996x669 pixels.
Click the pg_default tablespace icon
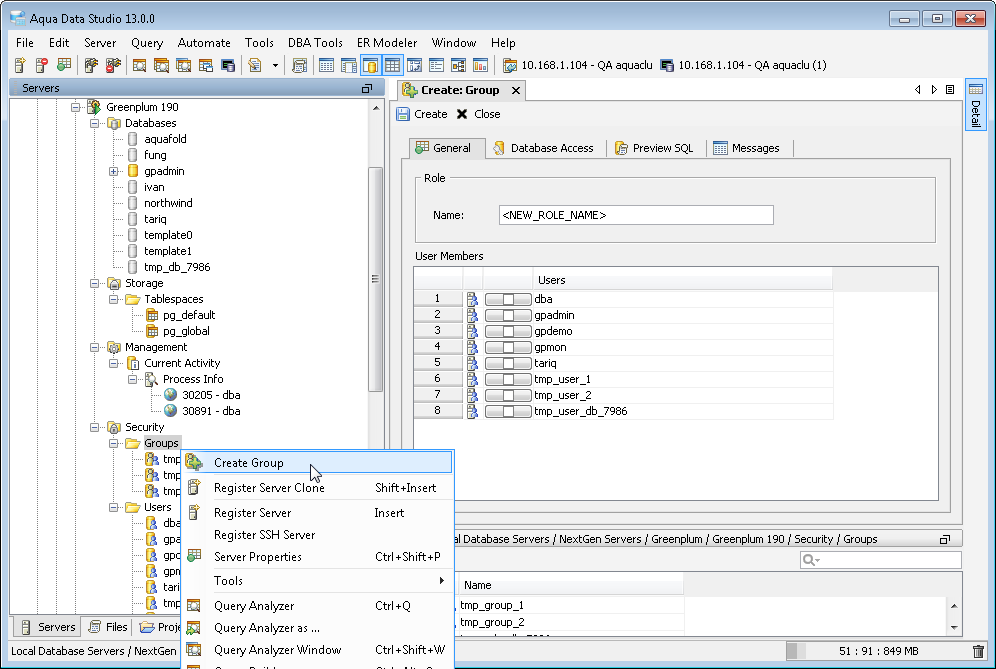[x=151, y=315]
